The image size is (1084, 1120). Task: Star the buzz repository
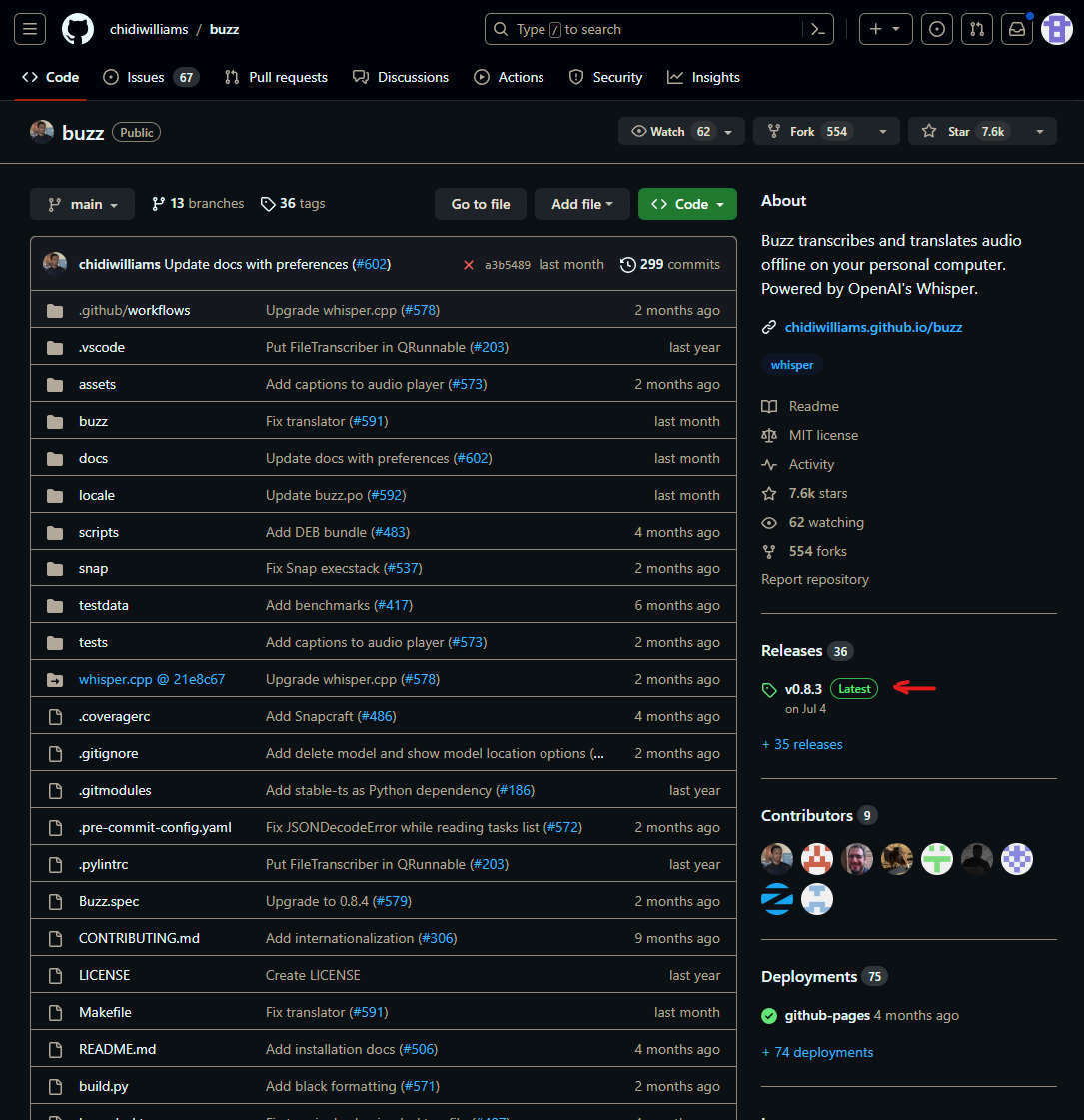pyautogui.click(x=966, y=132)
